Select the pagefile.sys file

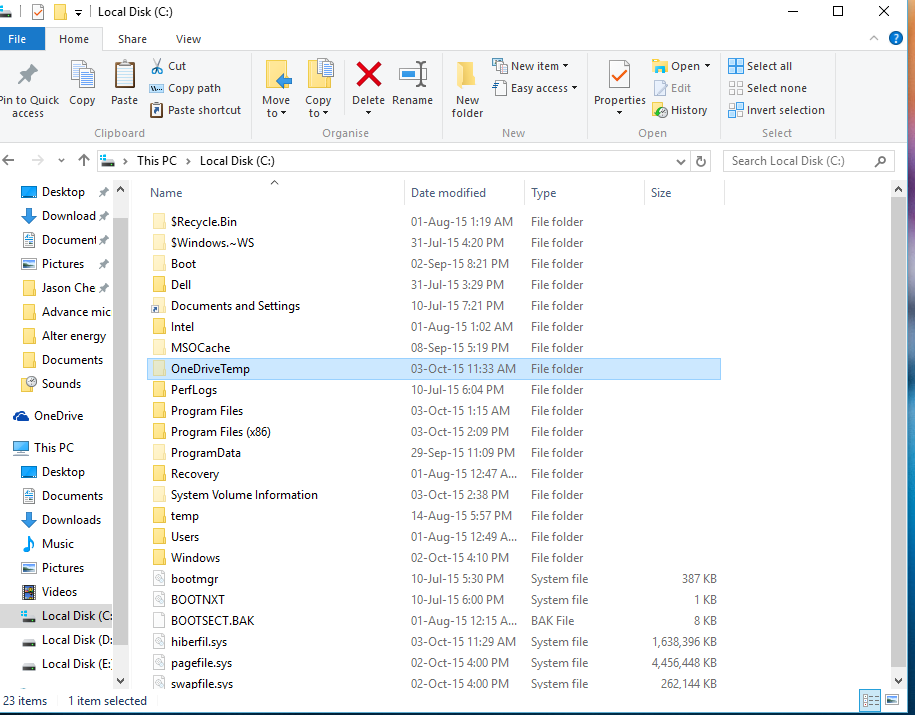434,663
